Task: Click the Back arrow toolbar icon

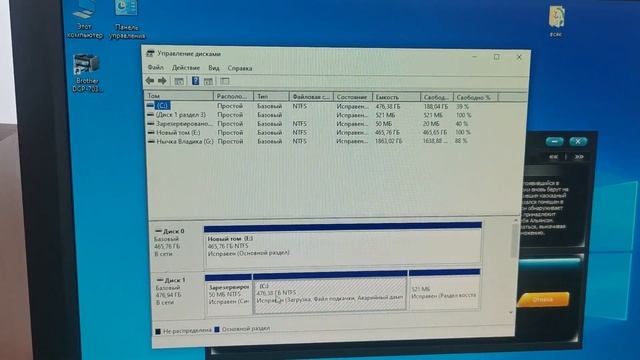Action: coord(150,81)
